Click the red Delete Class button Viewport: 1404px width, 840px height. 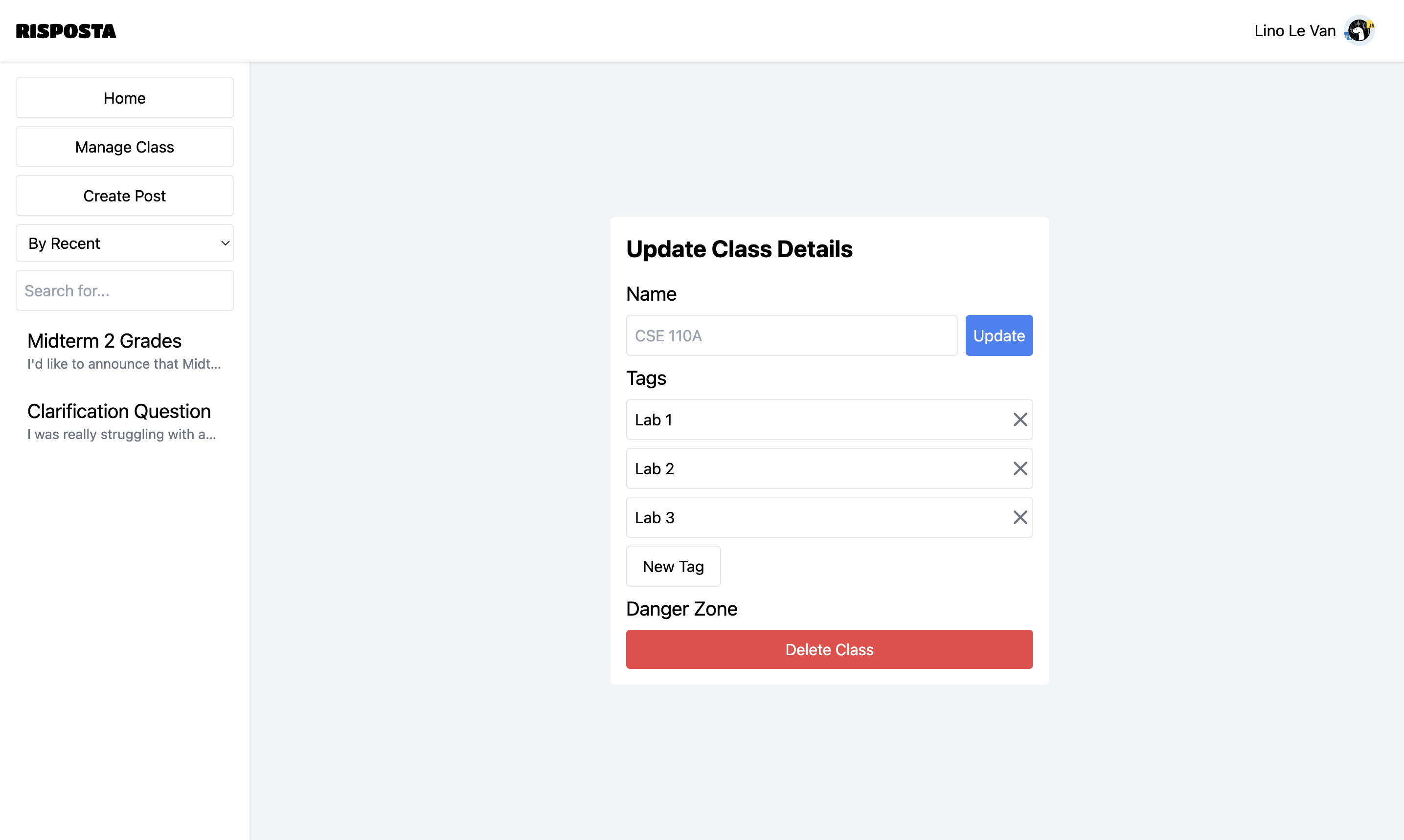[x=829, y=649]
